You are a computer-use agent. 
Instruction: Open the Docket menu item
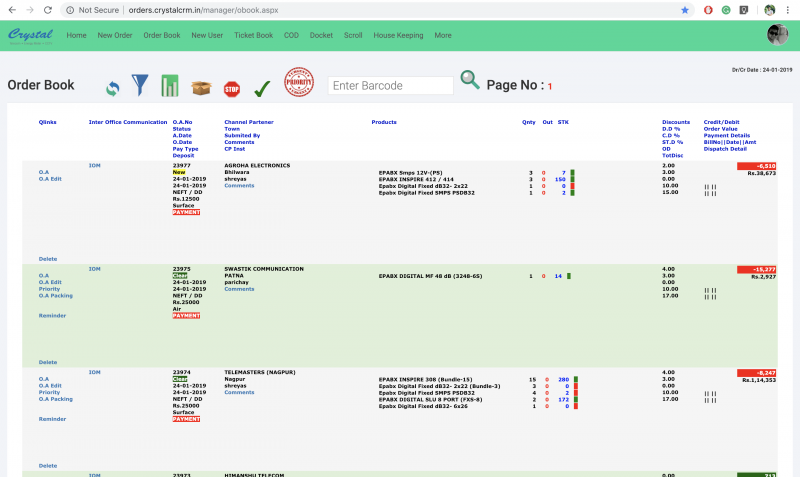(321, 35)
